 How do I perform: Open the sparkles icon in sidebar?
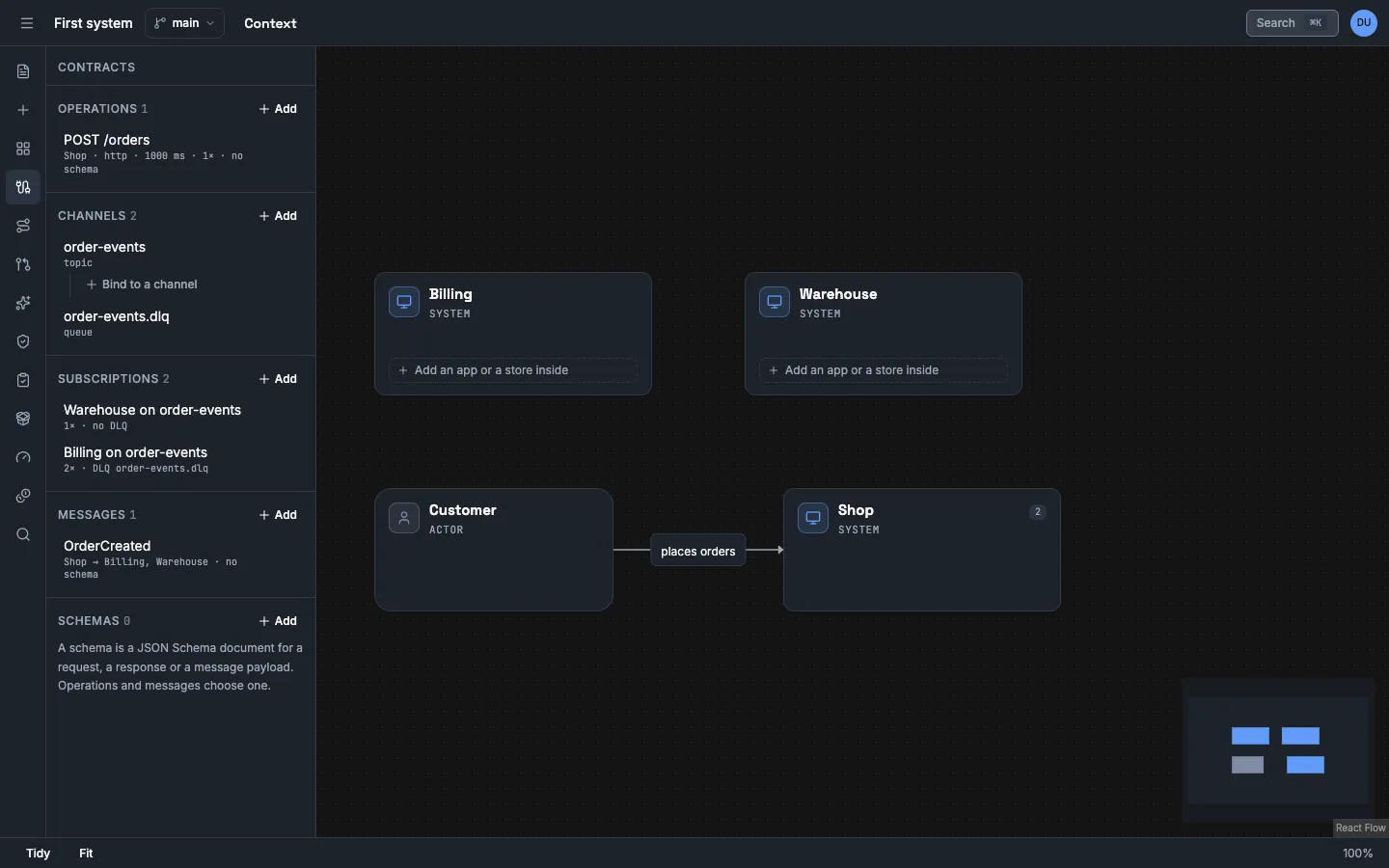(x=23, y=303)
